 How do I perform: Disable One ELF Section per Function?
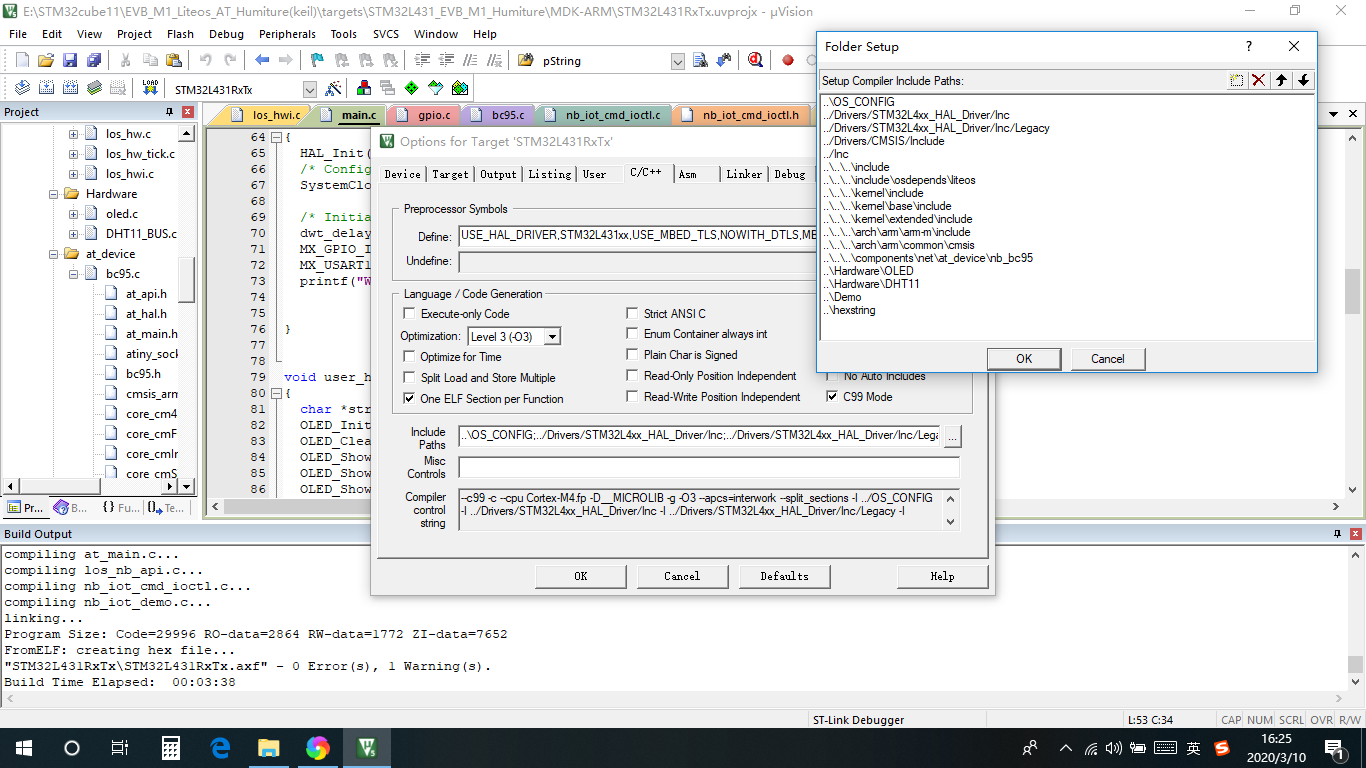pos(409,398)
